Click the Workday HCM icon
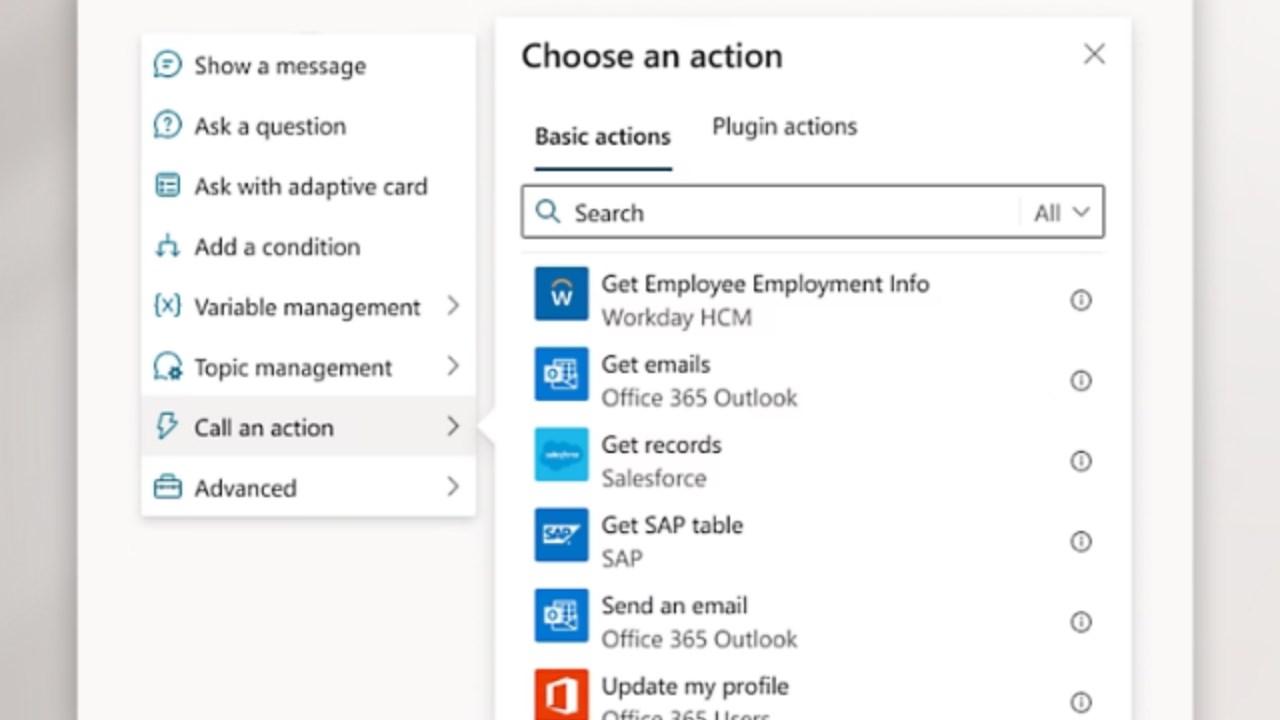1280x720 pixels. pos(561,294)
